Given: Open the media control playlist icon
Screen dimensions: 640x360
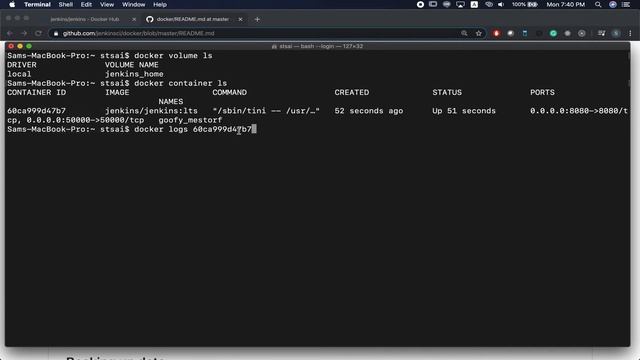Looking at the screenshot, I should pos(602,33).
